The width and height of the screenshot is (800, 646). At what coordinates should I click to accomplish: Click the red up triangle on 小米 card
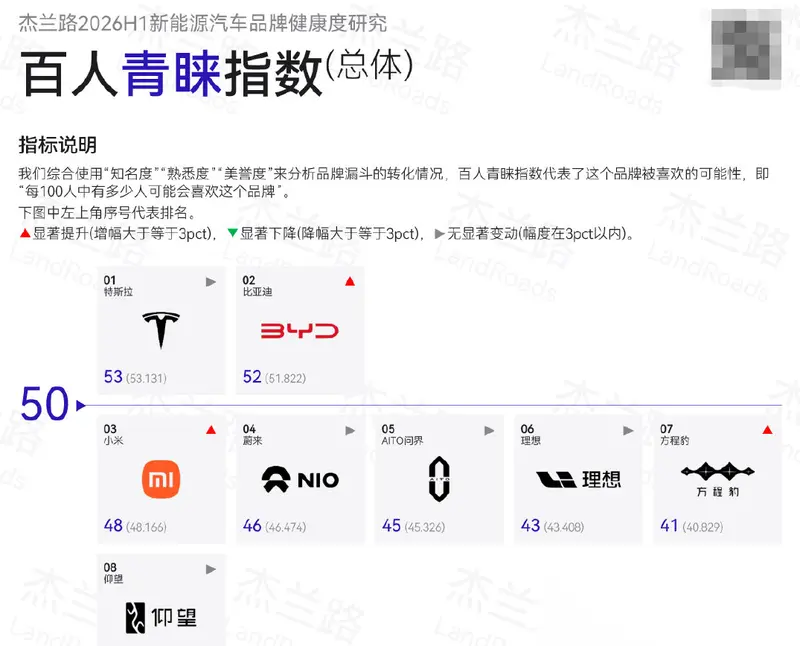point(211,430)
